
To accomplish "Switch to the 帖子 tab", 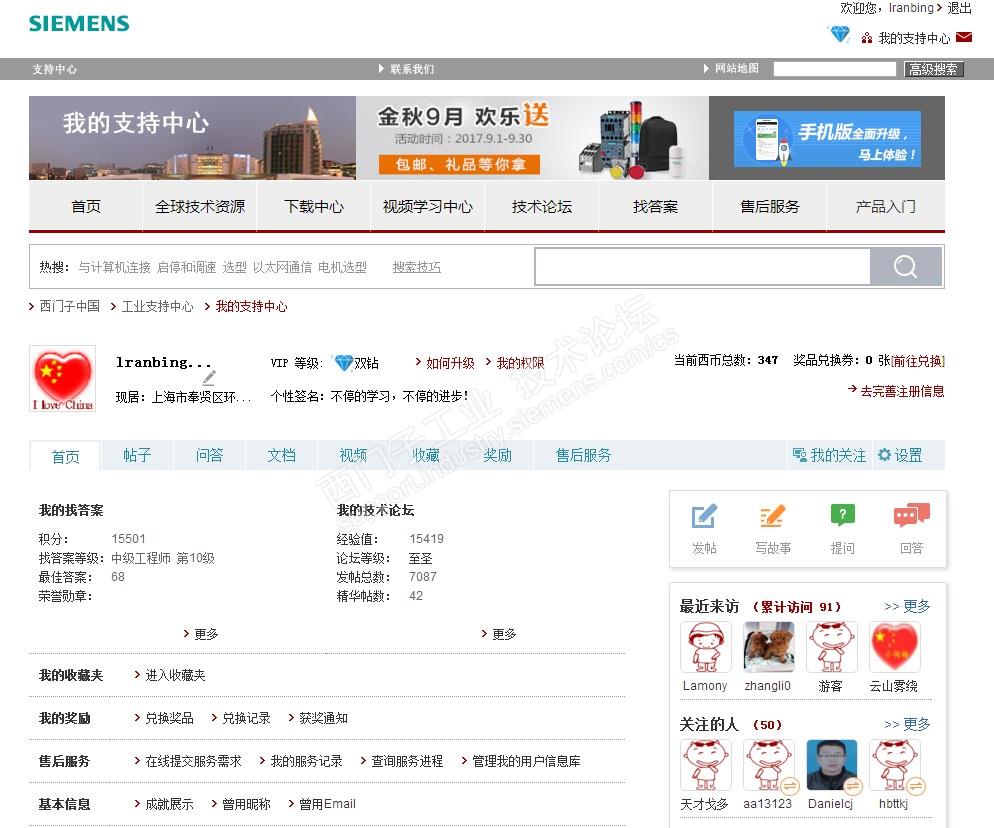I will pyautogui.click(x=137, y=455).
